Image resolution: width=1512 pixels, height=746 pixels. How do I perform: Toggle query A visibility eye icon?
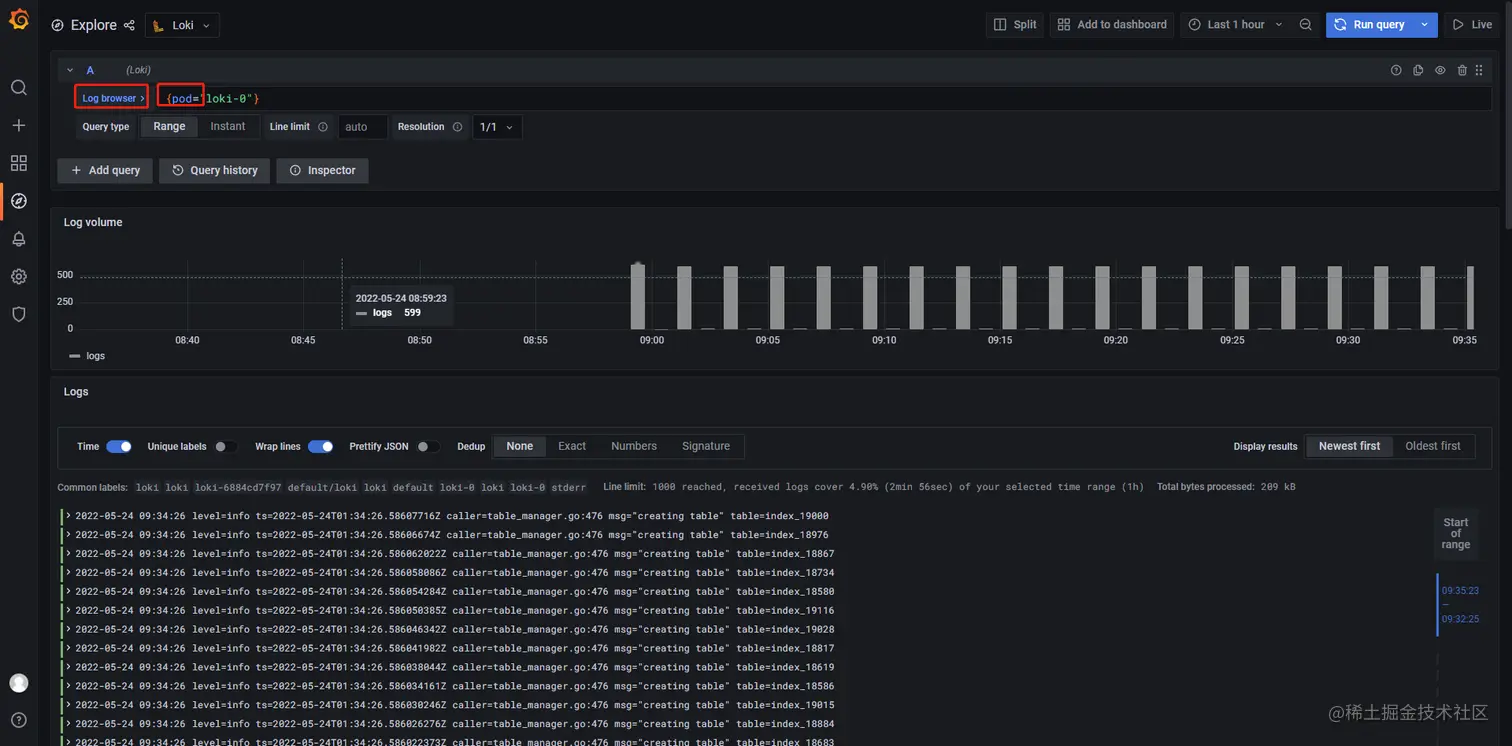point(1441,70)
